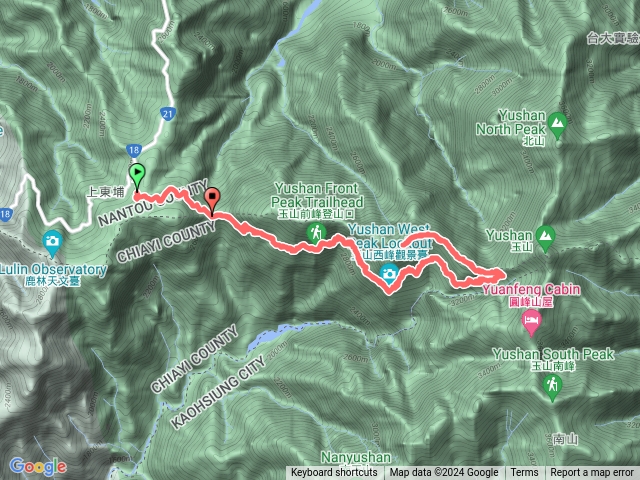Viewport: 640px width, 480px height.
Task: Click the green start flag marker
Action: [137, 176]
